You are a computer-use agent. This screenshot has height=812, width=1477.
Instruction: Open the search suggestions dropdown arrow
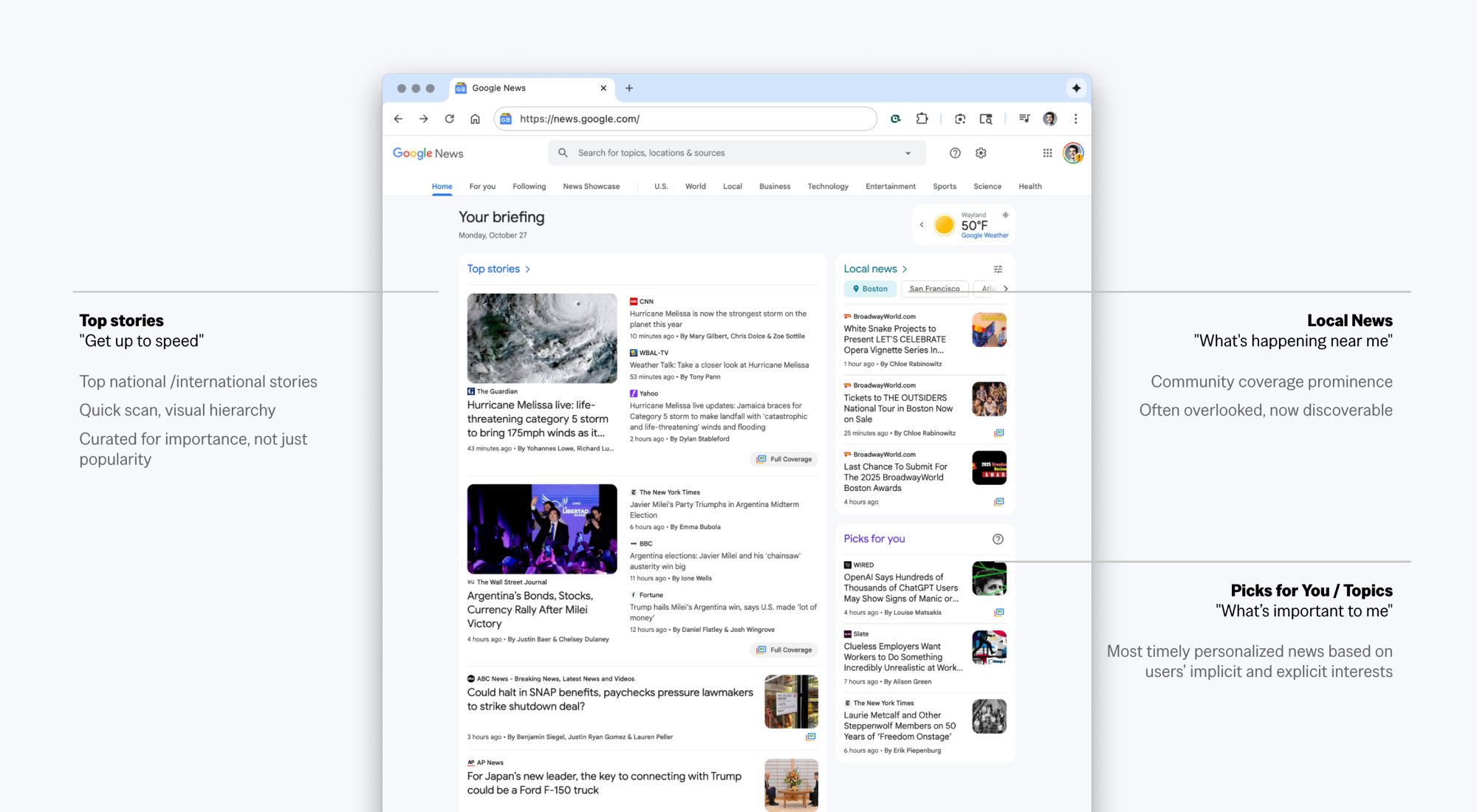[x=908, y=153]
